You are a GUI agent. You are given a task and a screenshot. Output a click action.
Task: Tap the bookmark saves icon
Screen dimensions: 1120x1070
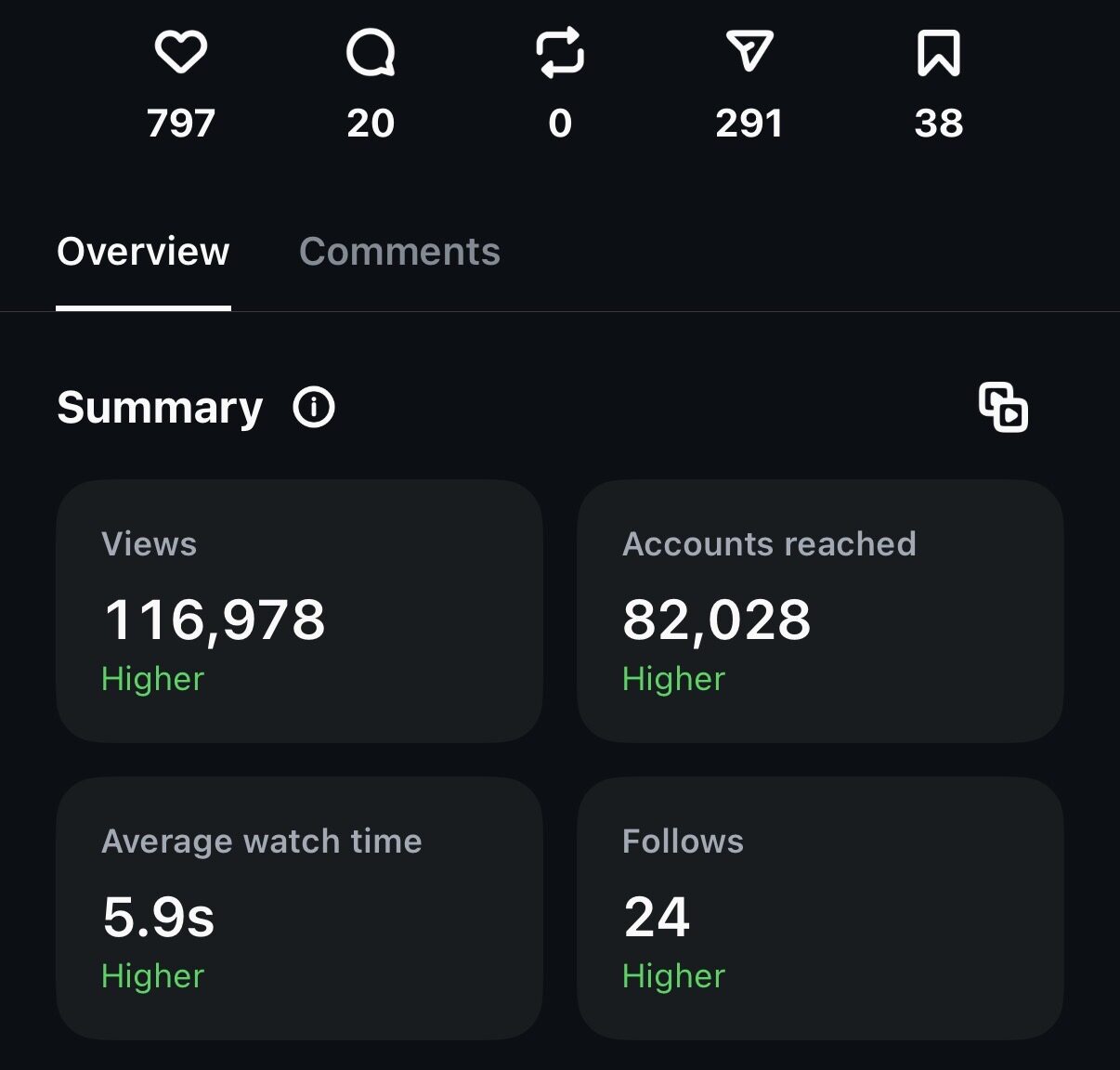(939, 52)
